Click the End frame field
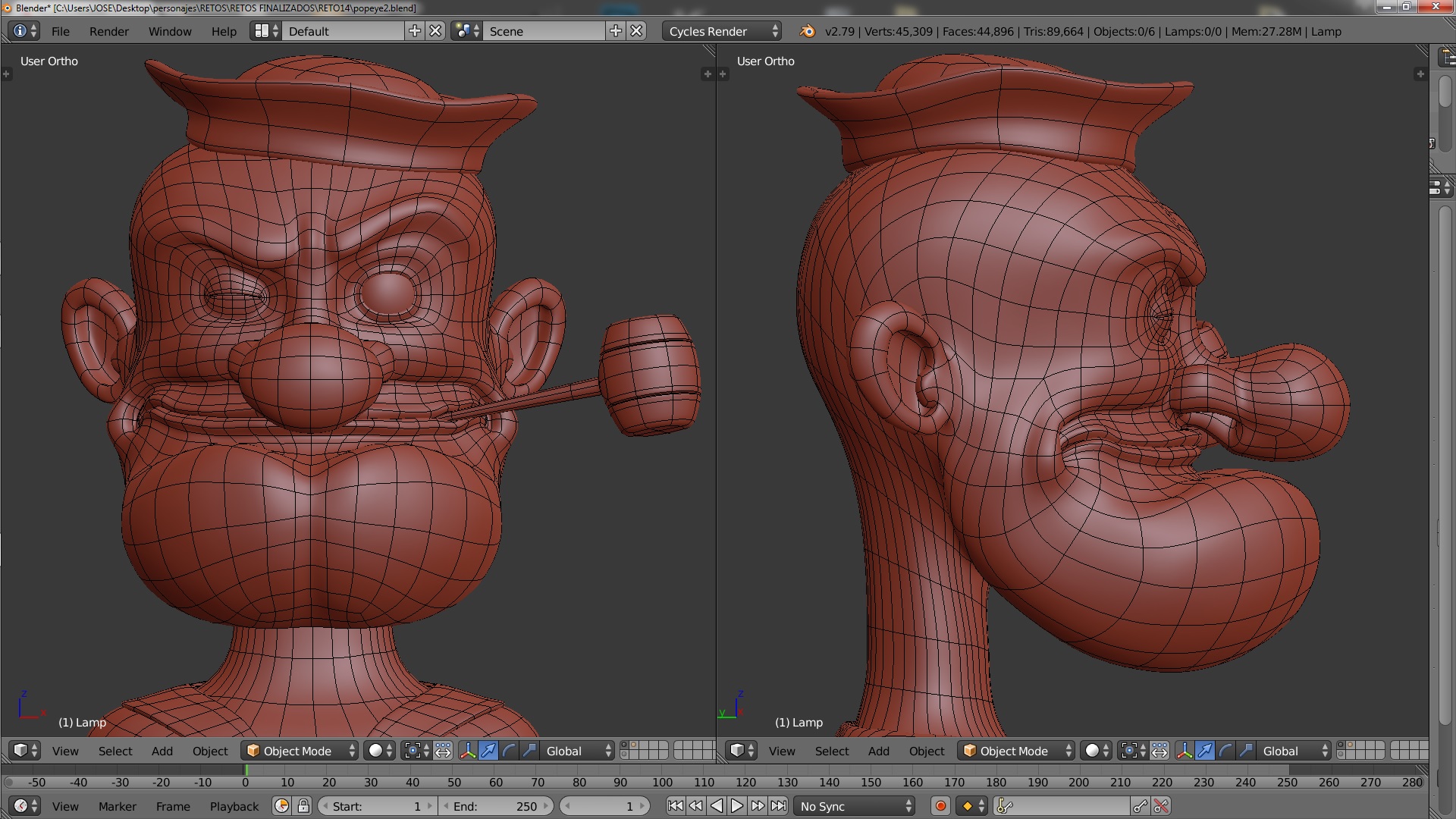Screen dimensions: 1456x819 497,806
